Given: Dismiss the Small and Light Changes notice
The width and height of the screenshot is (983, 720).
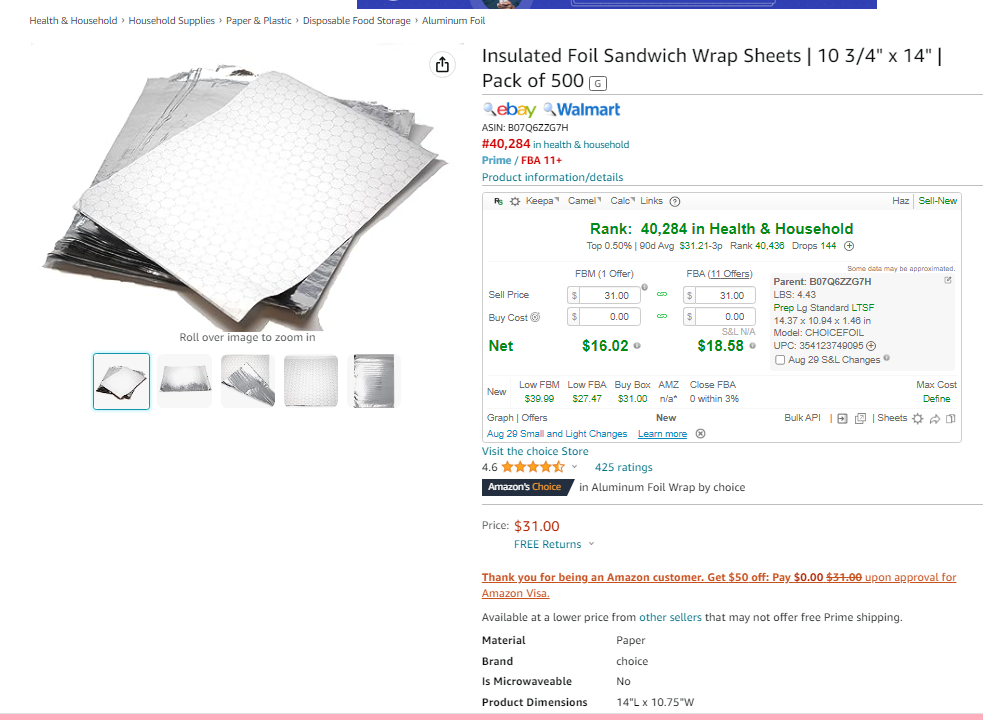Looking at the screenshot, I should [x=700, y=433].
